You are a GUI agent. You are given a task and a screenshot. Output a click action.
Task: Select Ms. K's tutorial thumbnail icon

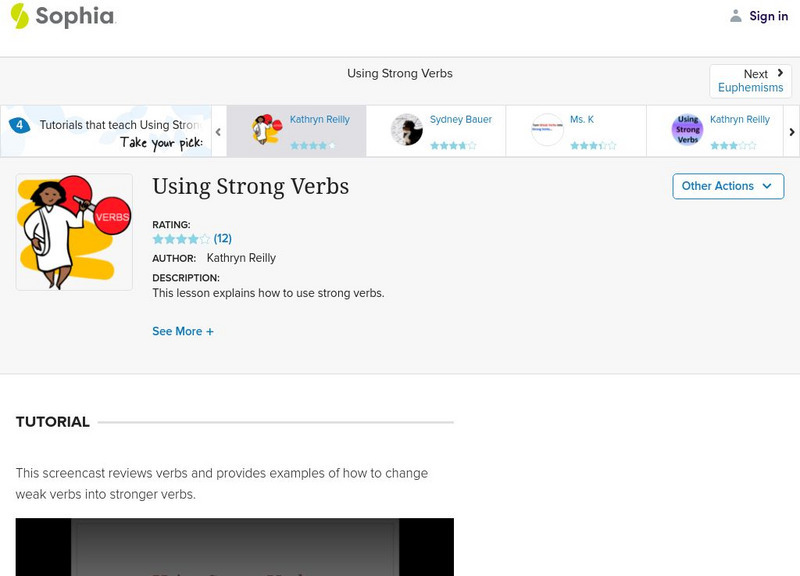click(x=547, y=130)
